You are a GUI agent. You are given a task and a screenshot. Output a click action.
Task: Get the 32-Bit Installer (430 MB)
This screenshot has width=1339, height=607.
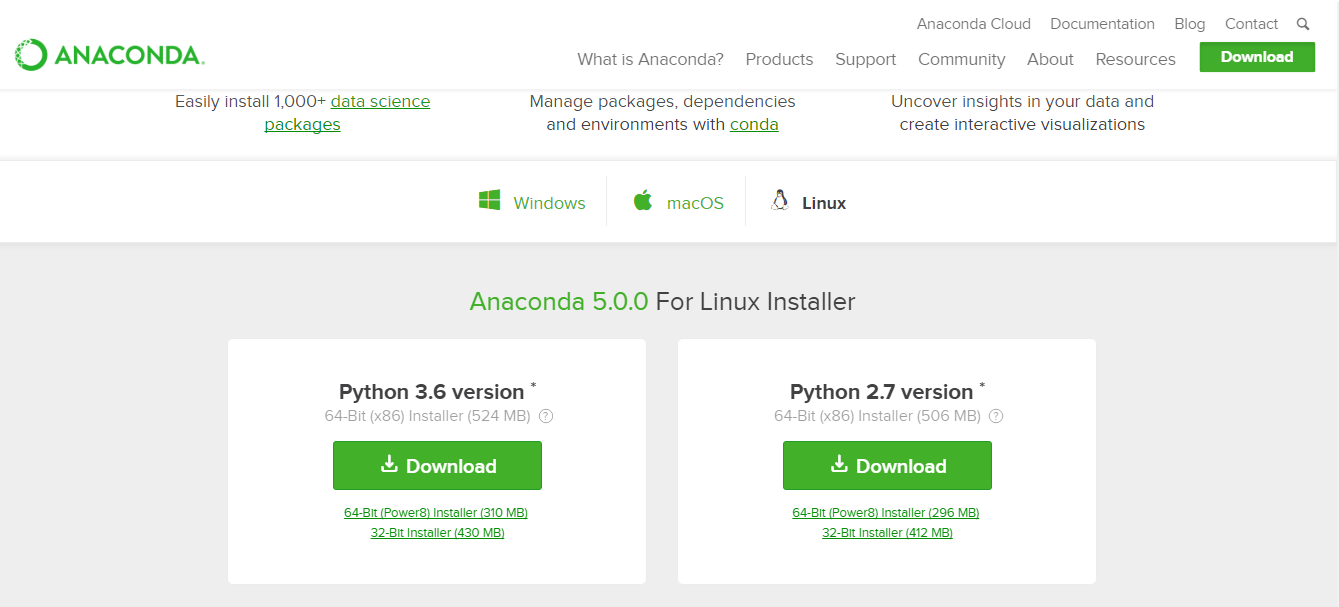click(437, 533)
